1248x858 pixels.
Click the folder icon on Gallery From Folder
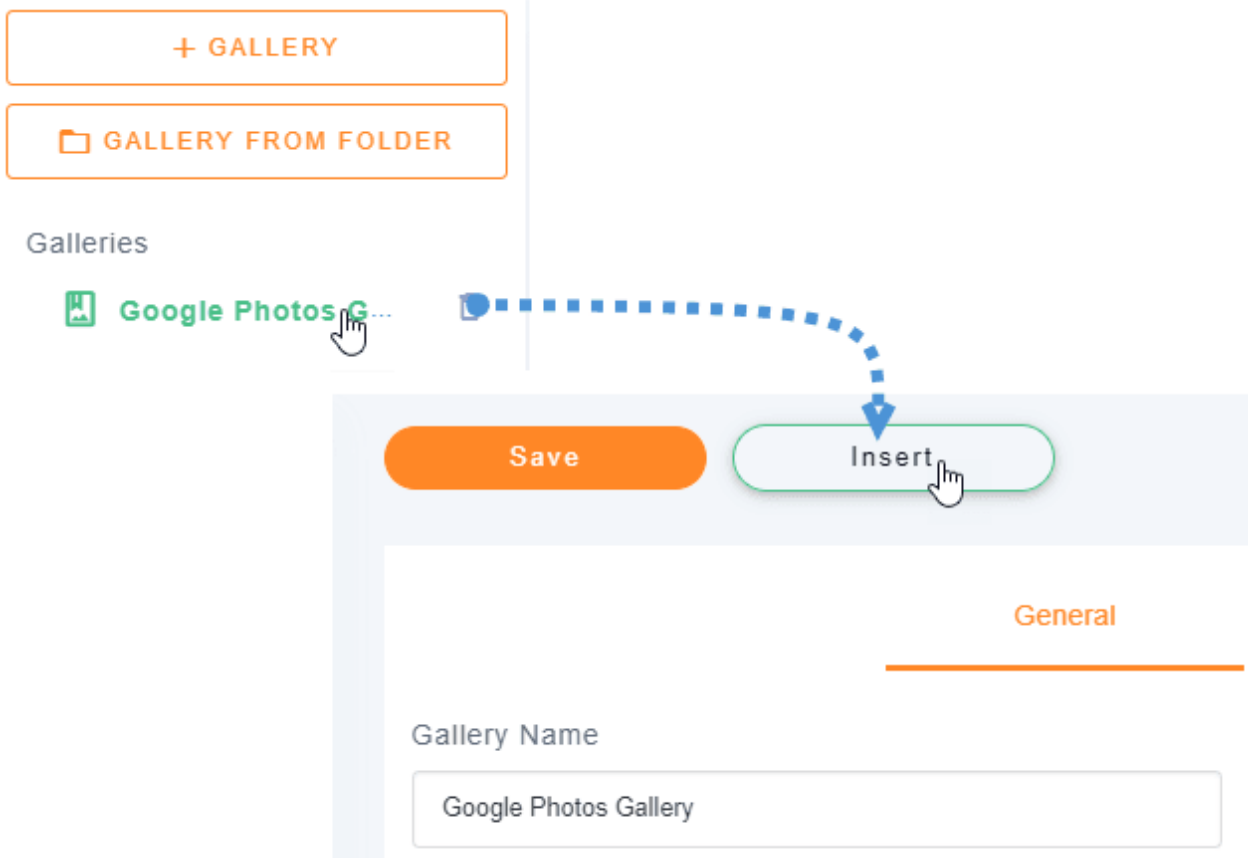click(x=74, y=142)
